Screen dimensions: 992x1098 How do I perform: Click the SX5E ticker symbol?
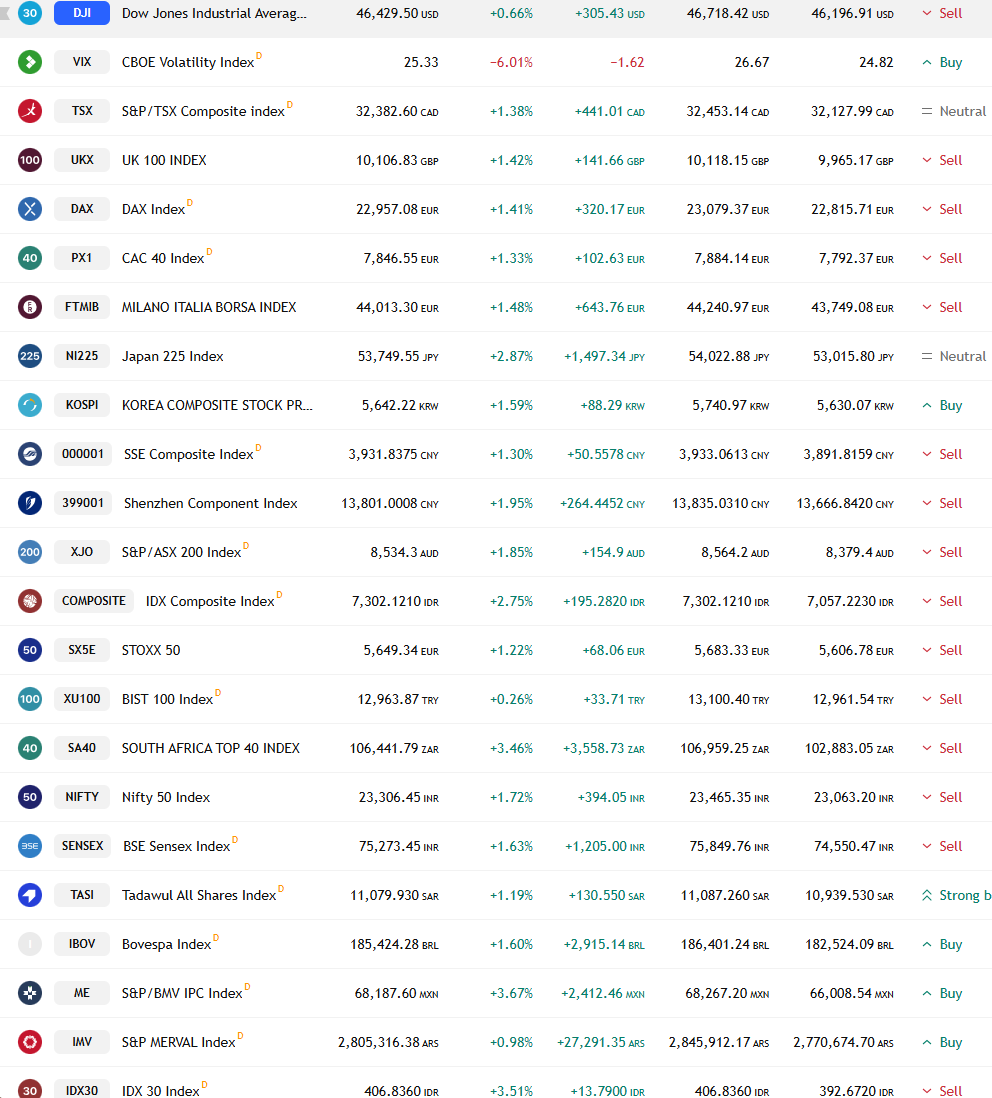(82, 650)
